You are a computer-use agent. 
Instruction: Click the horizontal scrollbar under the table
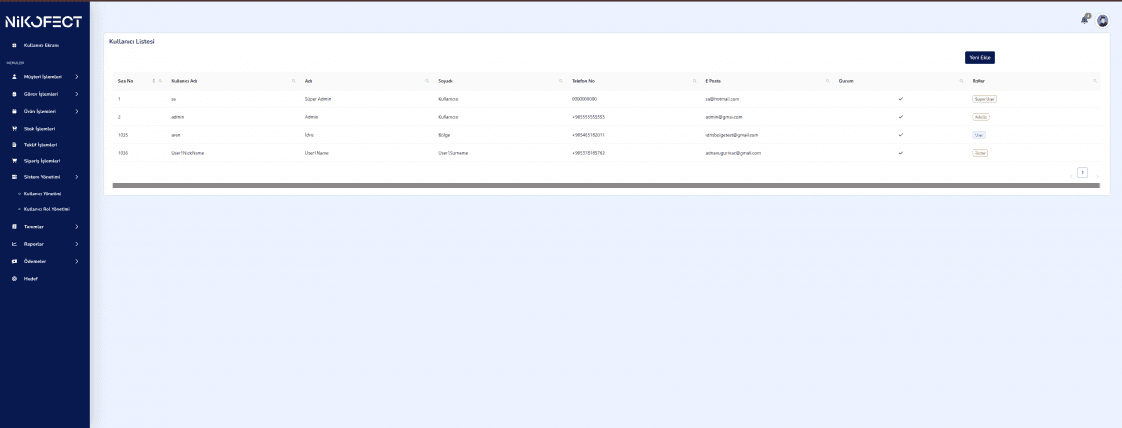[x=606, y=185]
